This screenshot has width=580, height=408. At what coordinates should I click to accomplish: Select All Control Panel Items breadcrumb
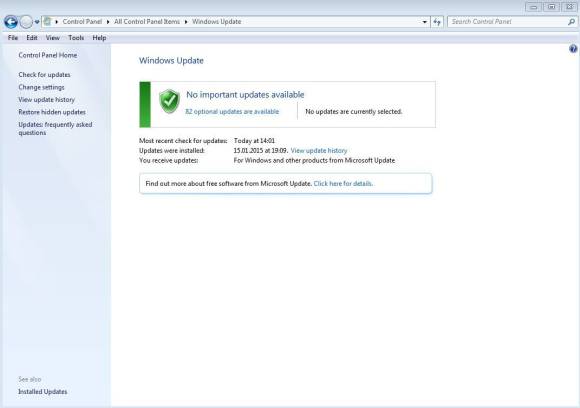pyautogui.click(x=147, y=22)
